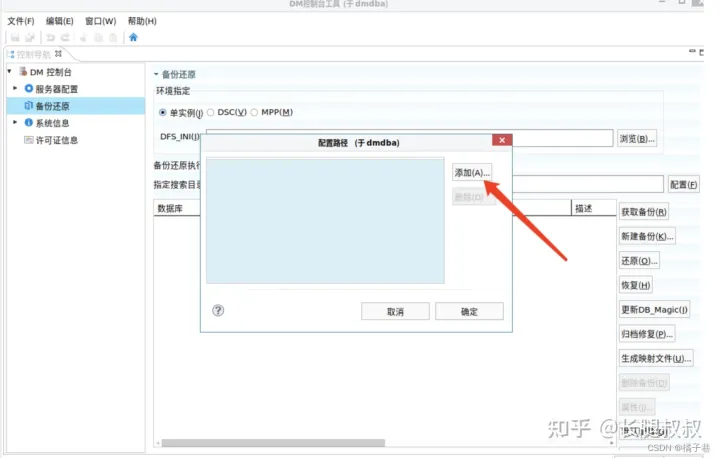
Task: Select 备份还原 in the navigation tree
Action: 76,106
